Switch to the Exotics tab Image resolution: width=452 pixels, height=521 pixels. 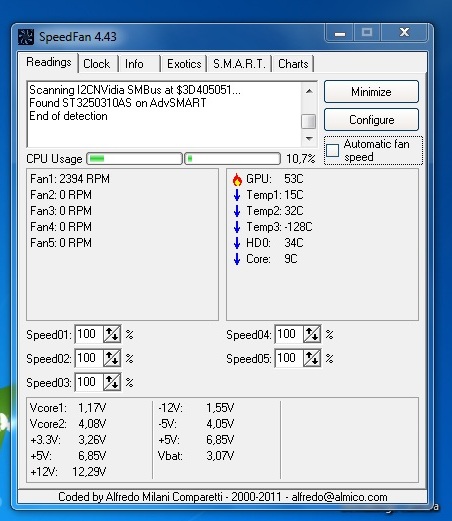[184, 64]
